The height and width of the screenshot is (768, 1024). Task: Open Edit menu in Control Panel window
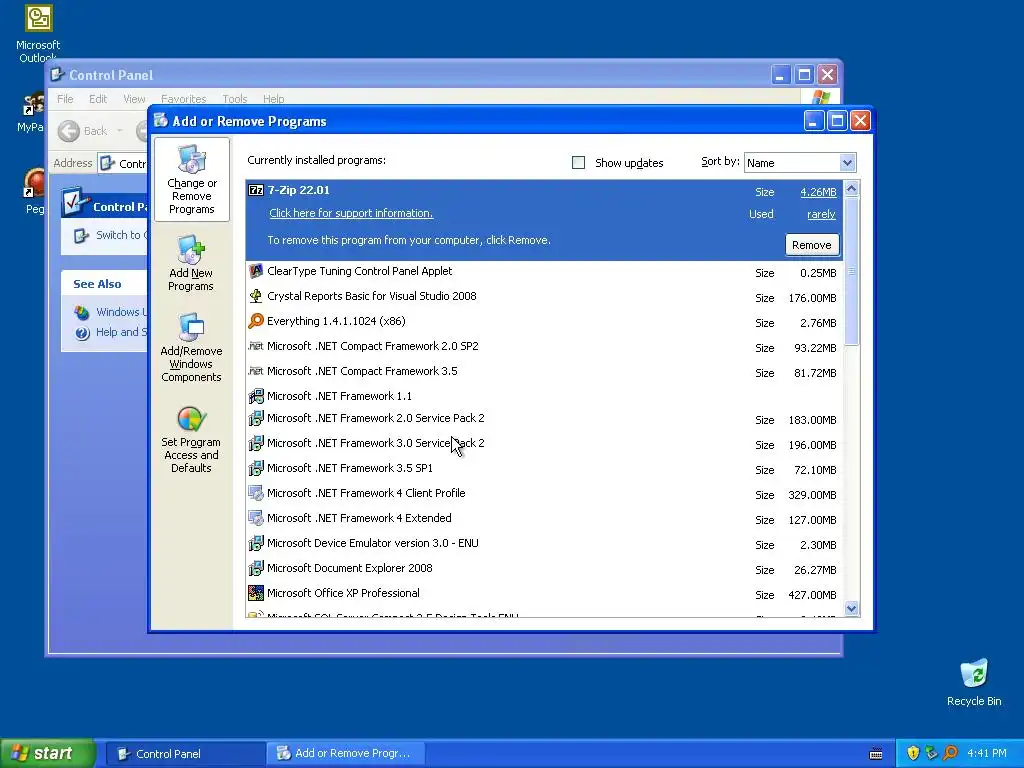pyautogui.click(x=98, y=99)
